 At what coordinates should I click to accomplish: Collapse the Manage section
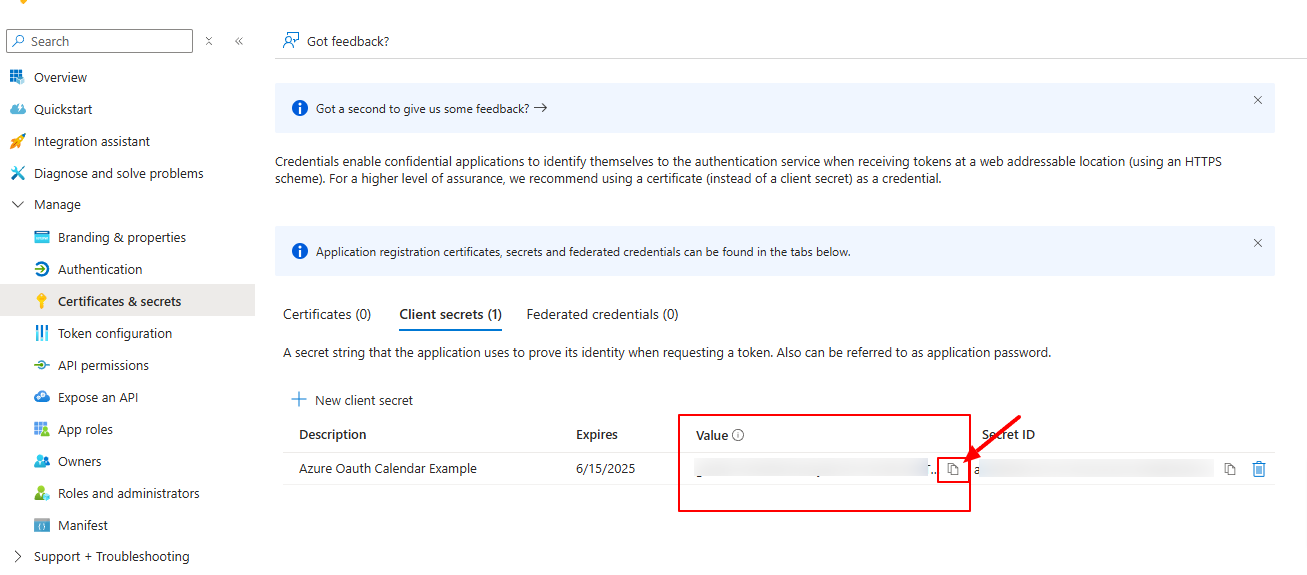tap(17, 204)
